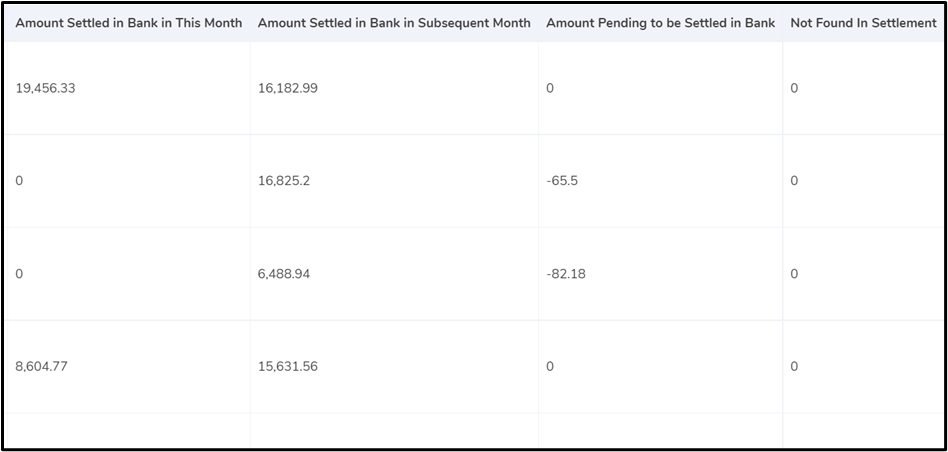This screenshot has width=948, height=452.
Task: Click 'Not Found In Settlement' zero in fourth row
Action: (794, 366)
